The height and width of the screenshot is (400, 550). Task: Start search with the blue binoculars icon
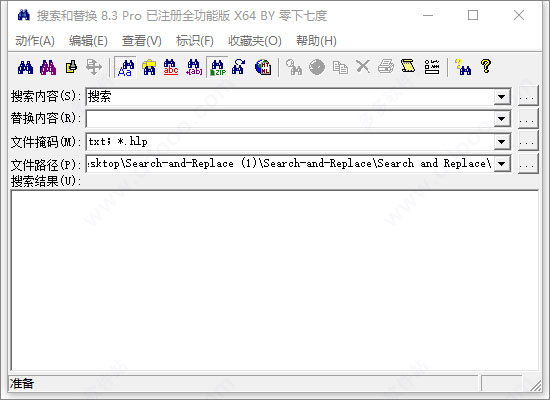[25, 67]
